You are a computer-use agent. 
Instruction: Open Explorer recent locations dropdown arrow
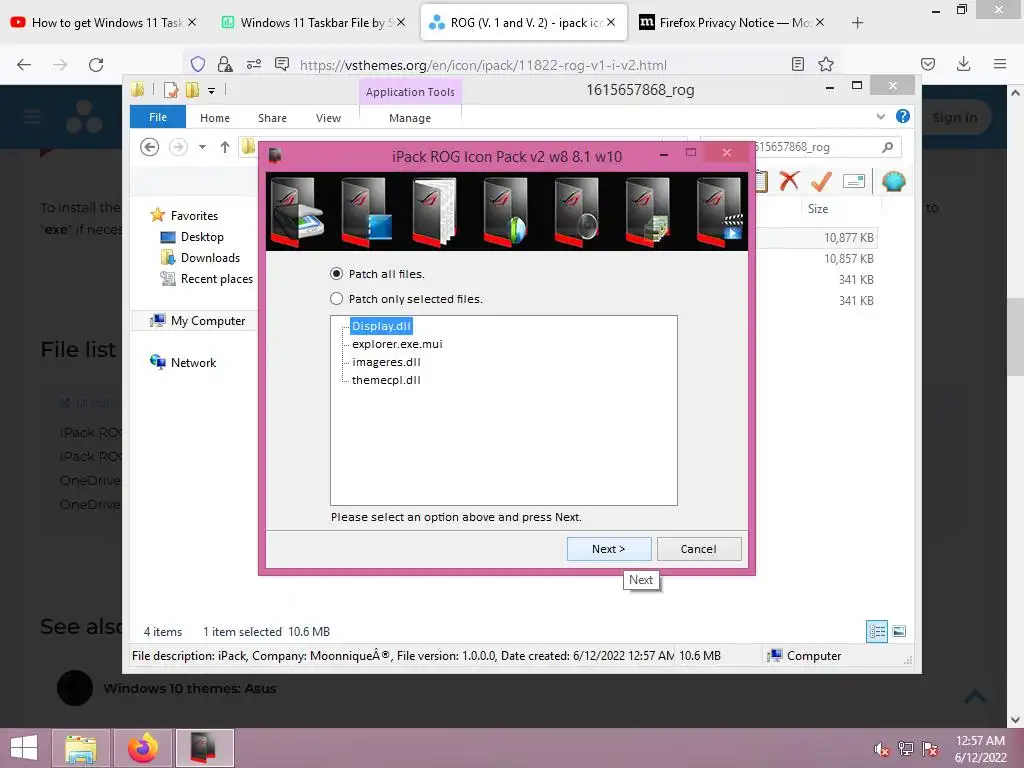(x=202, y=147)
